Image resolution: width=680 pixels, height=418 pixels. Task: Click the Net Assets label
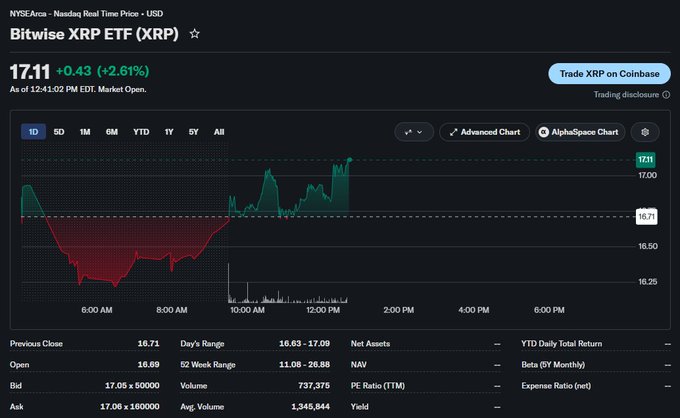click(370, 343)
